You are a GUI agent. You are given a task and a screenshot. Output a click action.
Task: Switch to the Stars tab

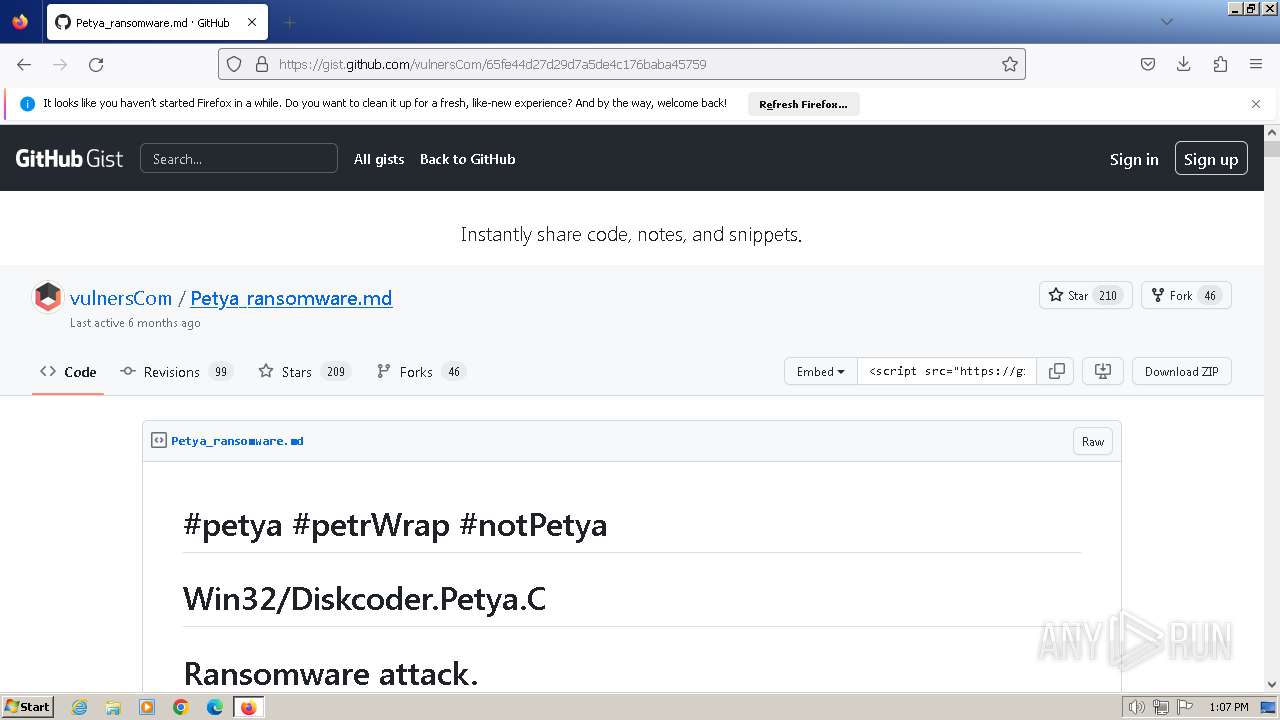point(304,371)
